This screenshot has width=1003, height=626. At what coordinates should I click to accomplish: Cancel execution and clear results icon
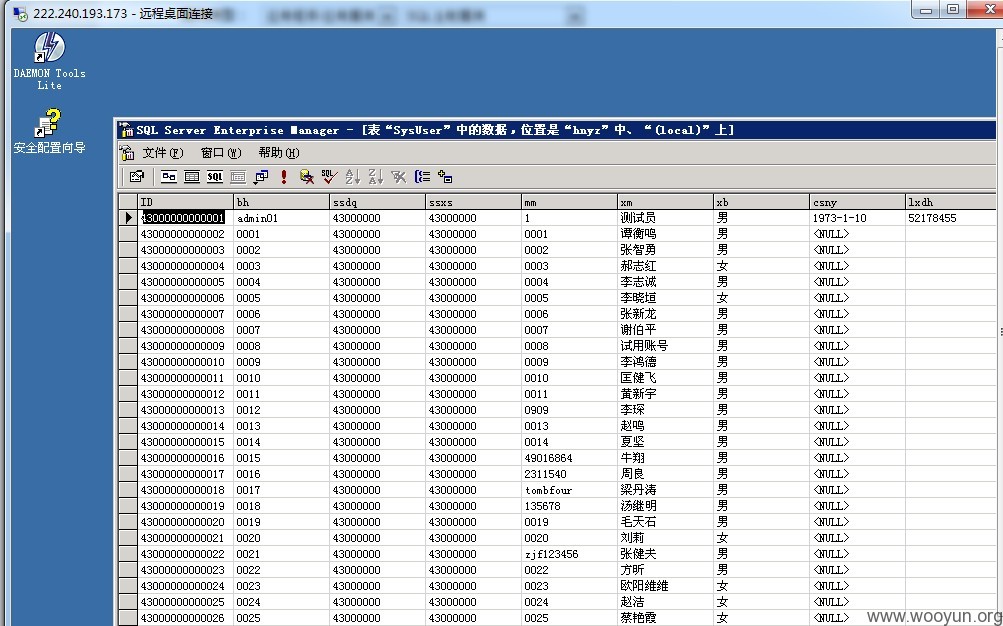pos(307,176)
